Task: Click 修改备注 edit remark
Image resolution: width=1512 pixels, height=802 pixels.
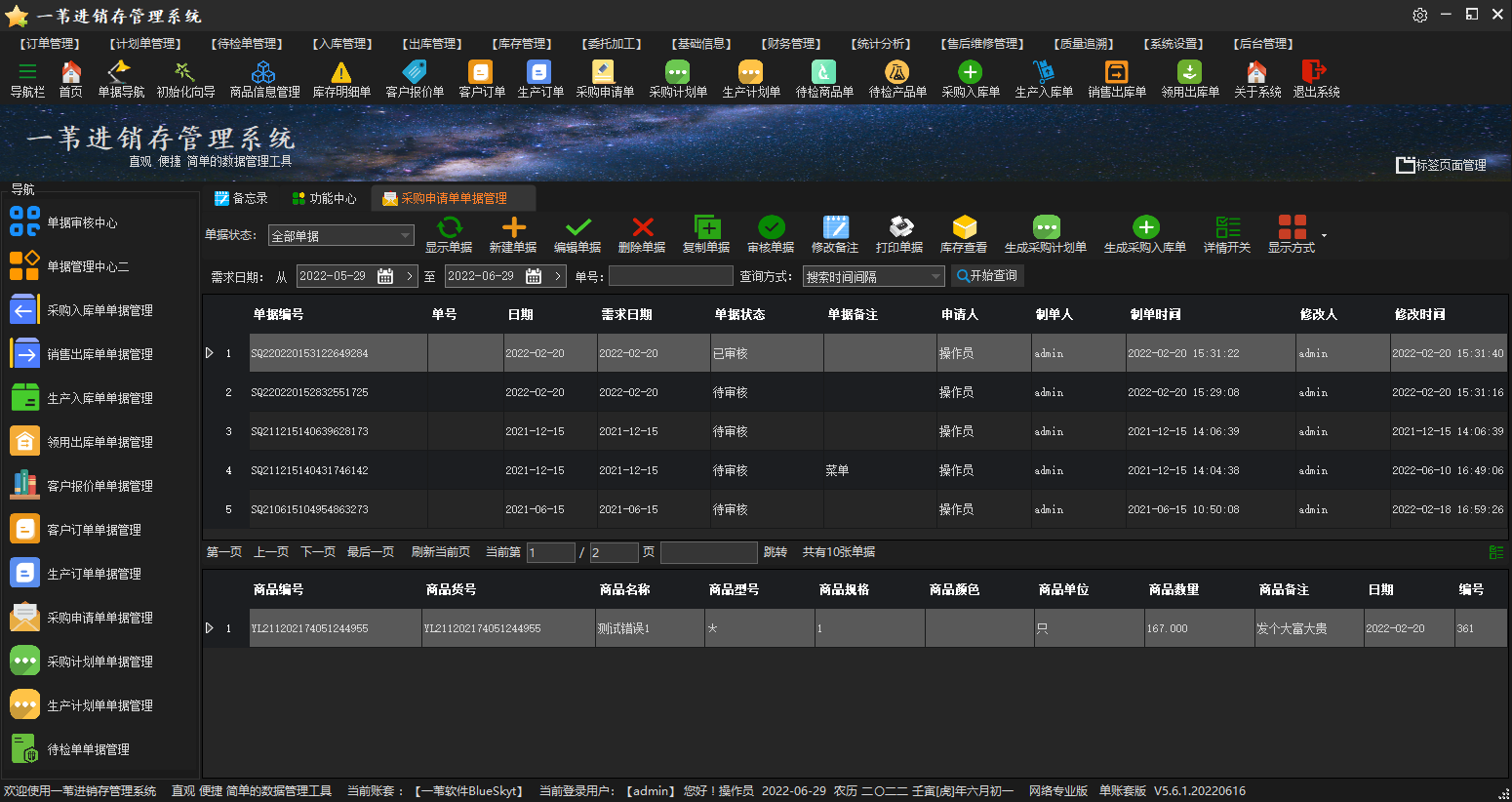Action: click(x=835, y=235)
